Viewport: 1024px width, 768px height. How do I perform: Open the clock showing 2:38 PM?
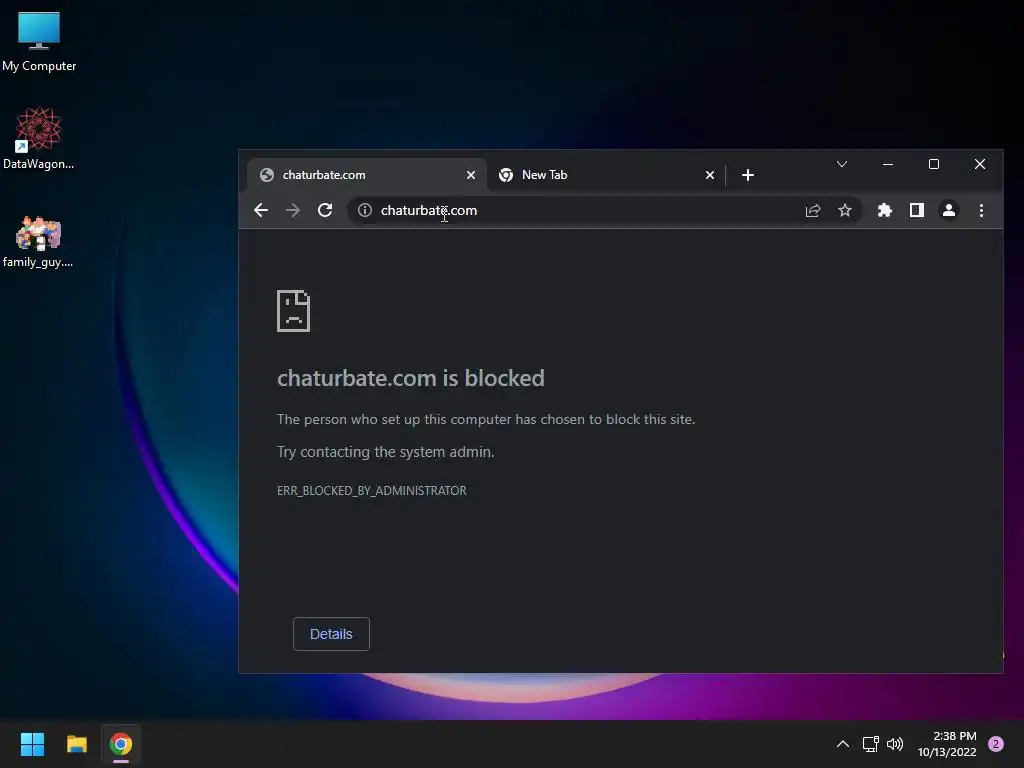click(947, 744)
